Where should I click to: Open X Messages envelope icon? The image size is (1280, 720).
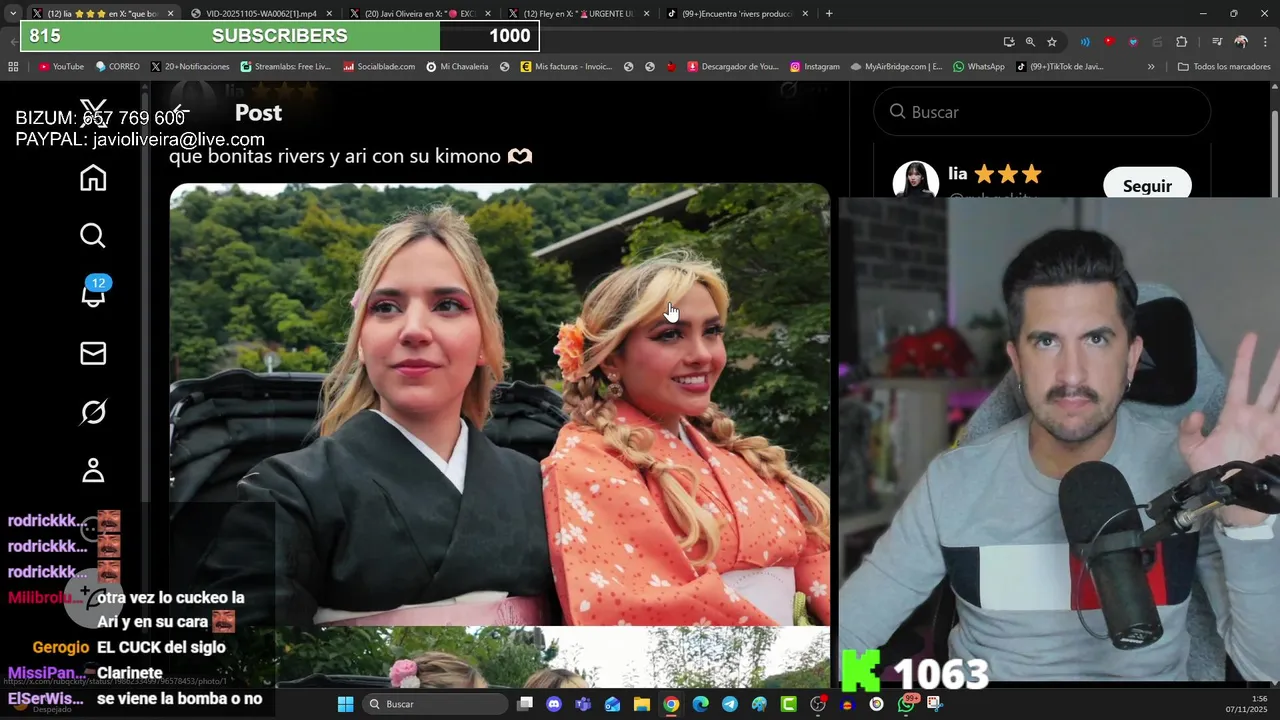pos(93,353)
